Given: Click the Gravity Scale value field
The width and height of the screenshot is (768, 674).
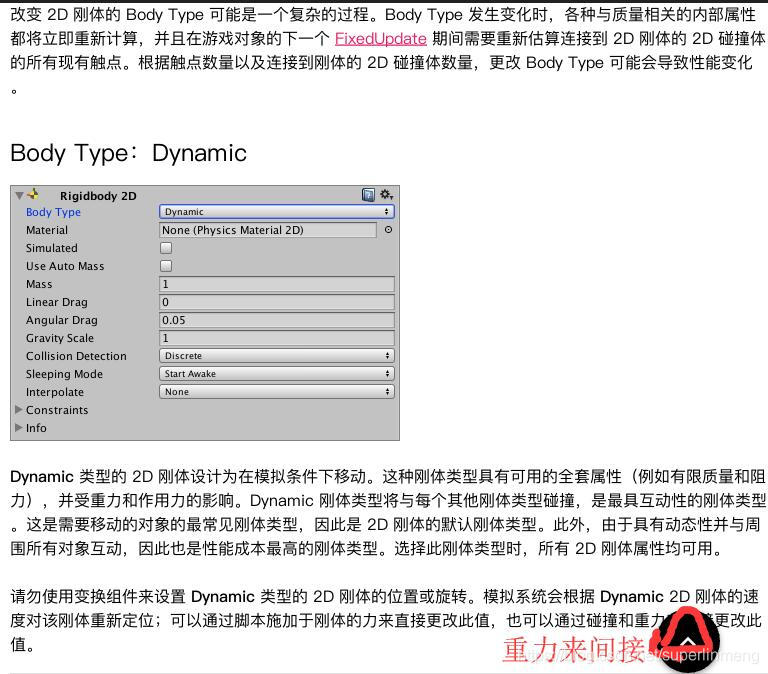Looking at the screenshot, I should coord(277,338).
